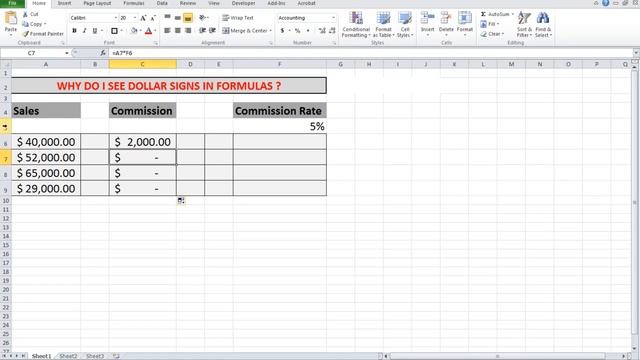Viewport: 640px width, 360px height.
Task: Click the Increase Decimal icon
Action: [322, 31]
